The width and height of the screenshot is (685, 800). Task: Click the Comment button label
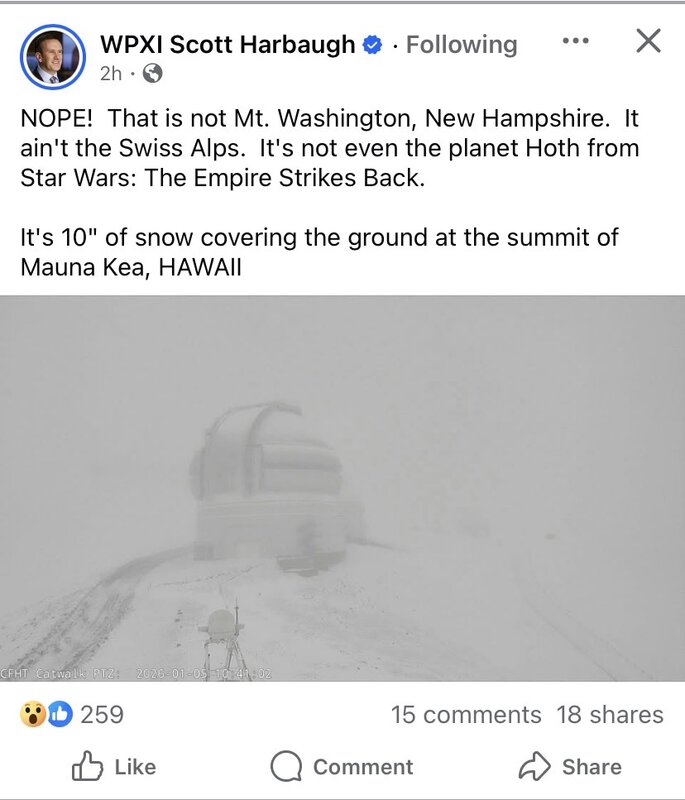point(363,767)
